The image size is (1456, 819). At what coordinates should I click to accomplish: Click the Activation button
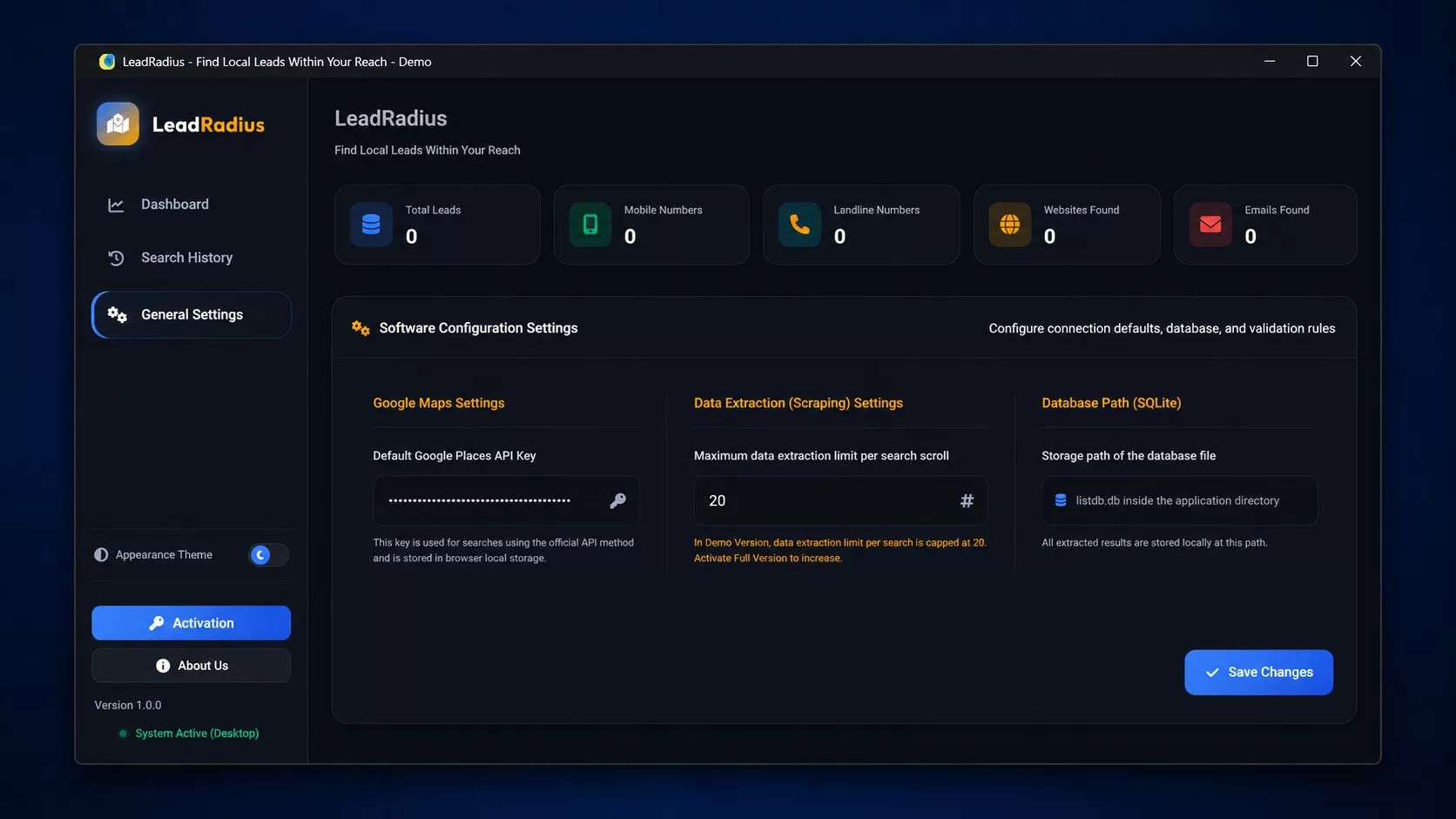(x=192, y=623)
